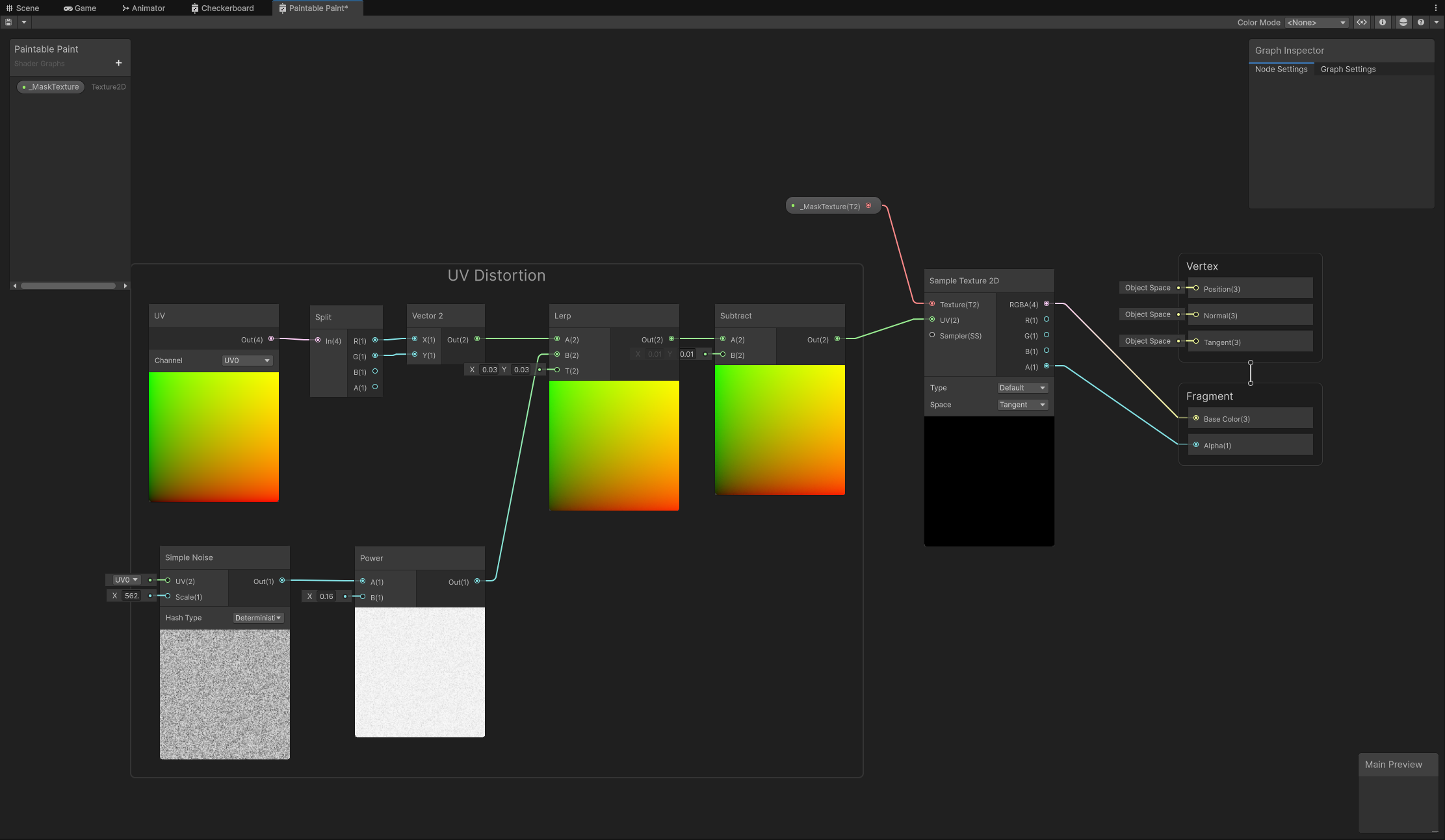Click the Vertex Position(3) input port

(1196, 288)
